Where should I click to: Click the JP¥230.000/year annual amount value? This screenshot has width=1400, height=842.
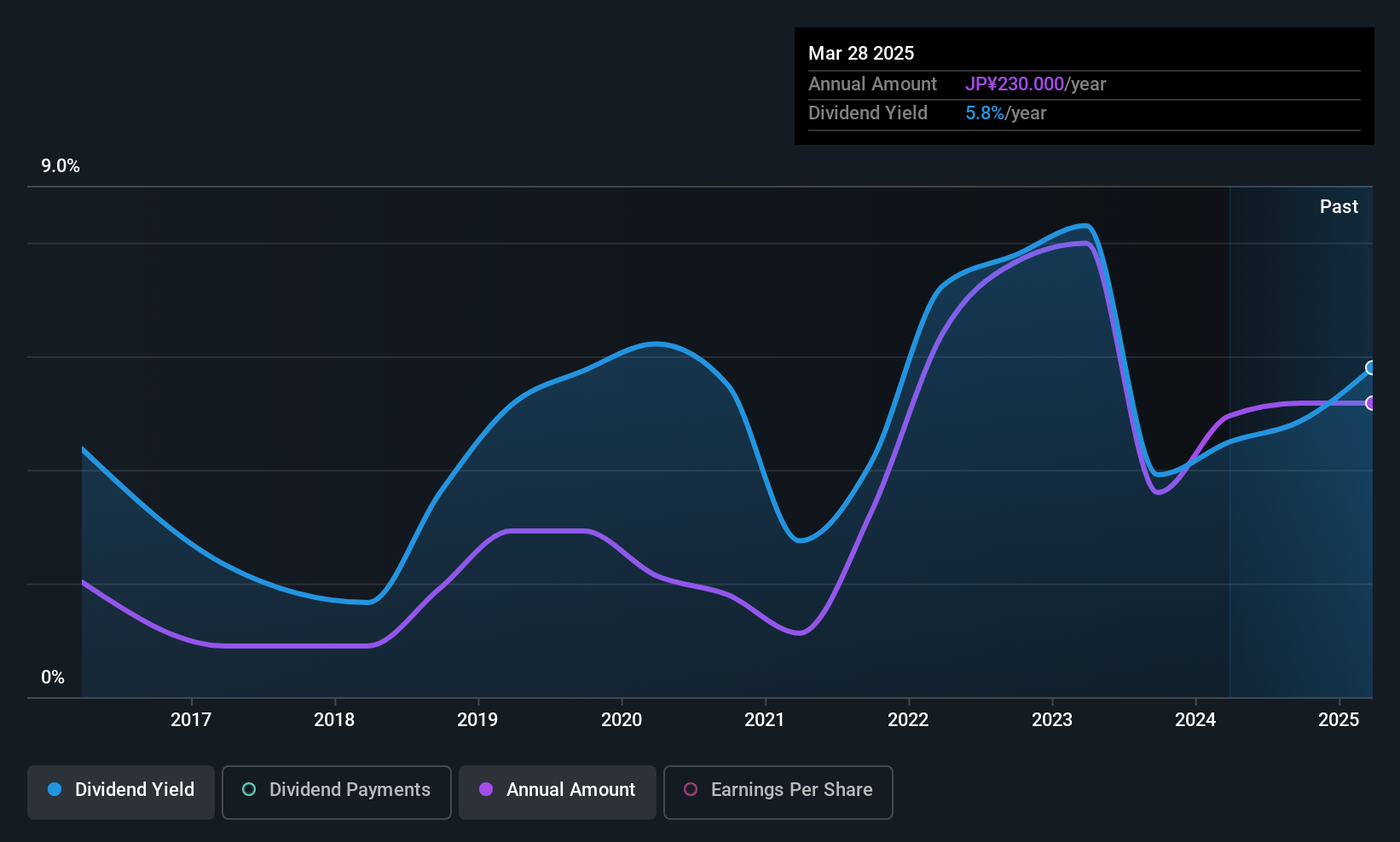(x=1035, y=84)
